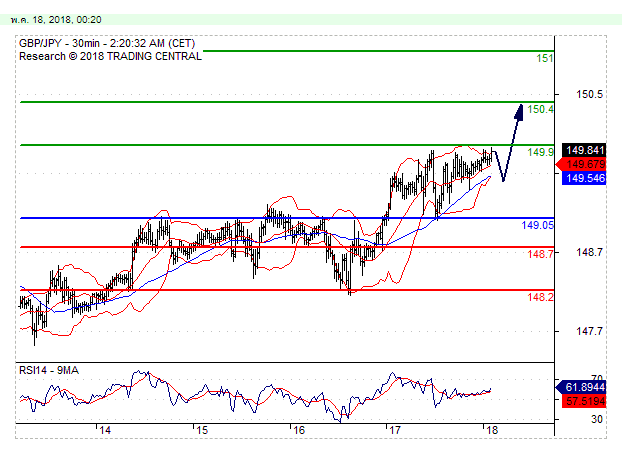Click the date axis label '16'

pos(299,430)
